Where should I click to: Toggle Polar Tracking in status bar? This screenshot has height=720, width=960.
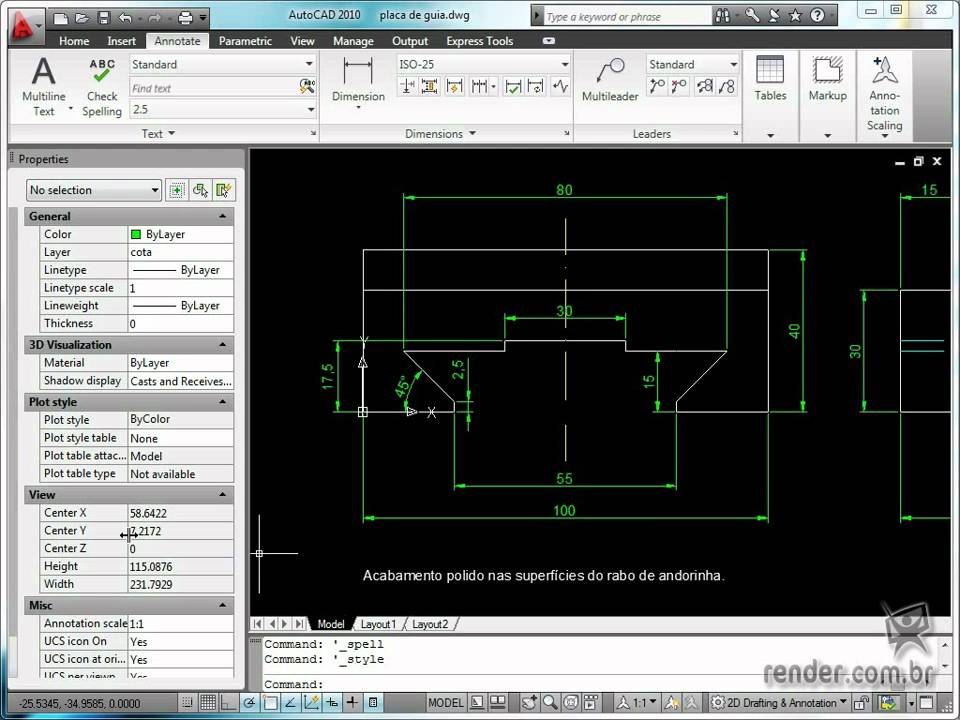(249, 702)
